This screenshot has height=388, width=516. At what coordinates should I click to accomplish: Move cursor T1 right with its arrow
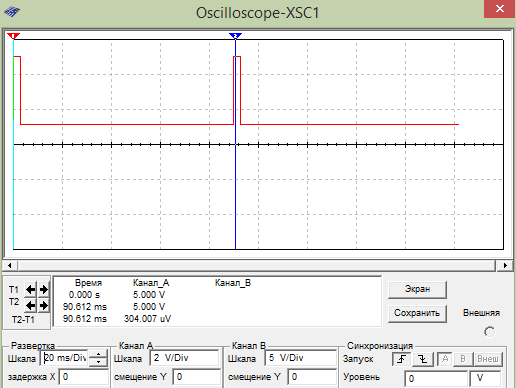click(44, 289)
